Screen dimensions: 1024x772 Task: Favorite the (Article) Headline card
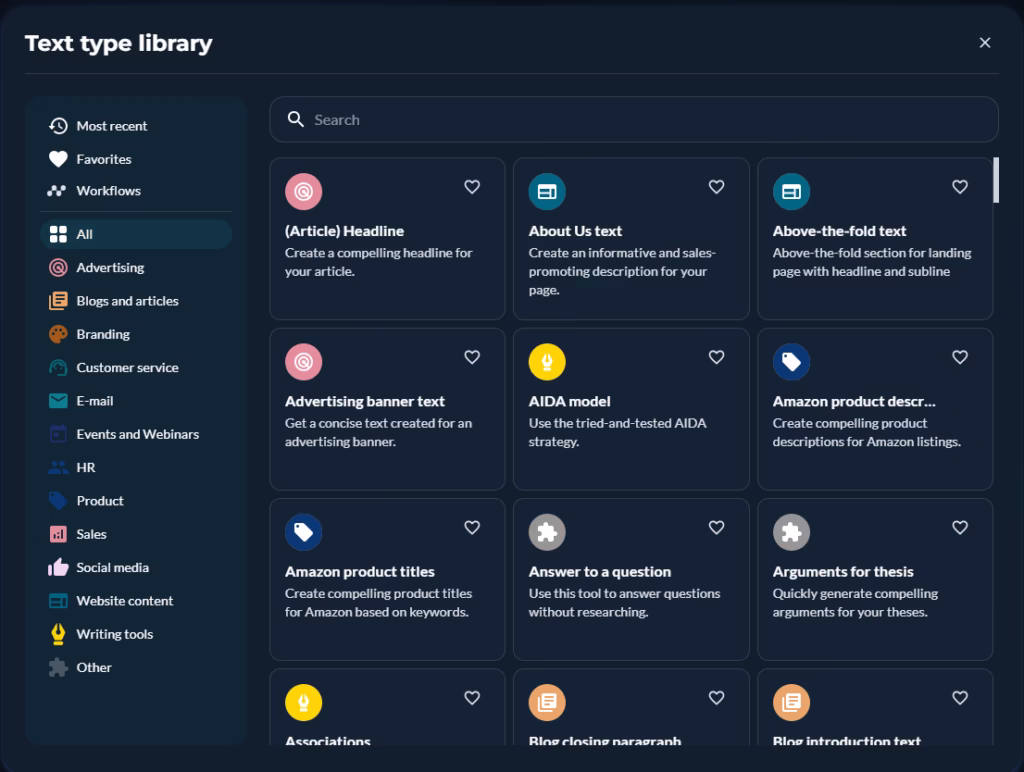tap(472, 187)
